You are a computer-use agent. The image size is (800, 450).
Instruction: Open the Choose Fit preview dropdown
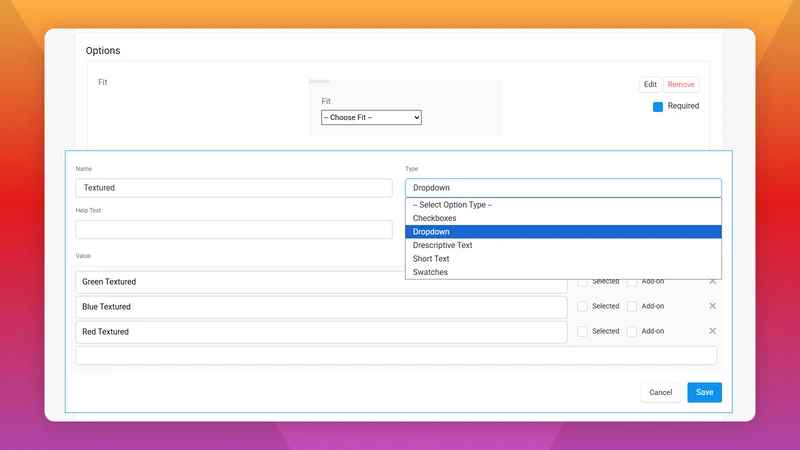pos(371,117)
